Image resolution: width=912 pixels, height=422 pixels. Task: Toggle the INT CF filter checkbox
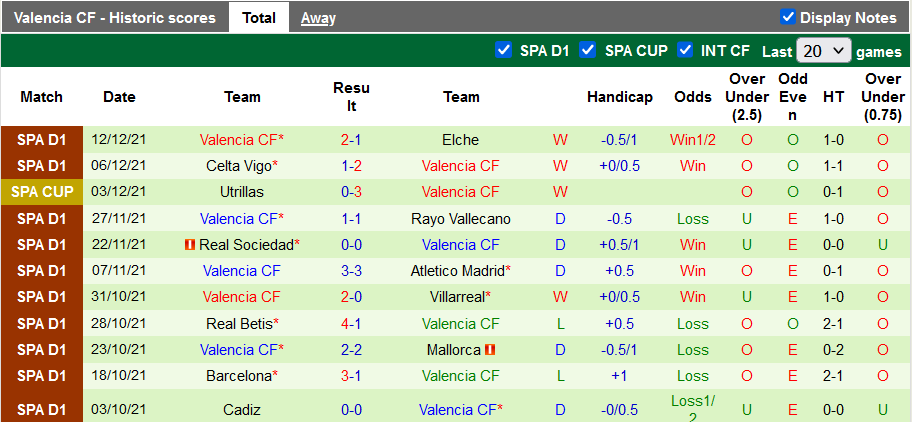coord(686,50)
